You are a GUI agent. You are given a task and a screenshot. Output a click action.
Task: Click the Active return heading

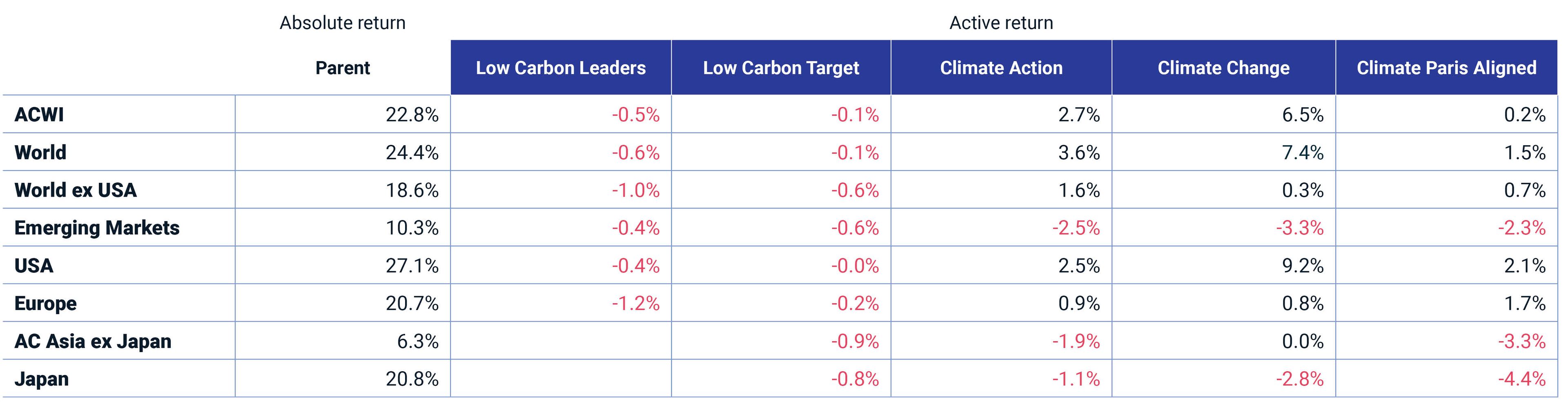point(1001,22)
